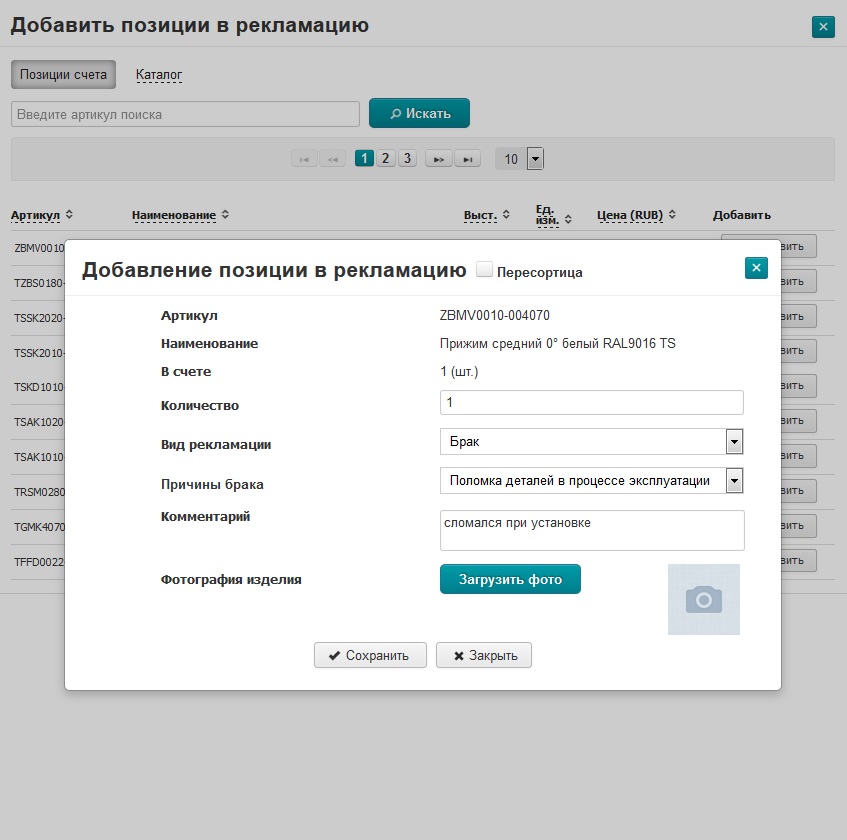Viewport: 847px width, 840px height.
Task: Close the inner add-position dialog with X
Action: coord(756,268)
